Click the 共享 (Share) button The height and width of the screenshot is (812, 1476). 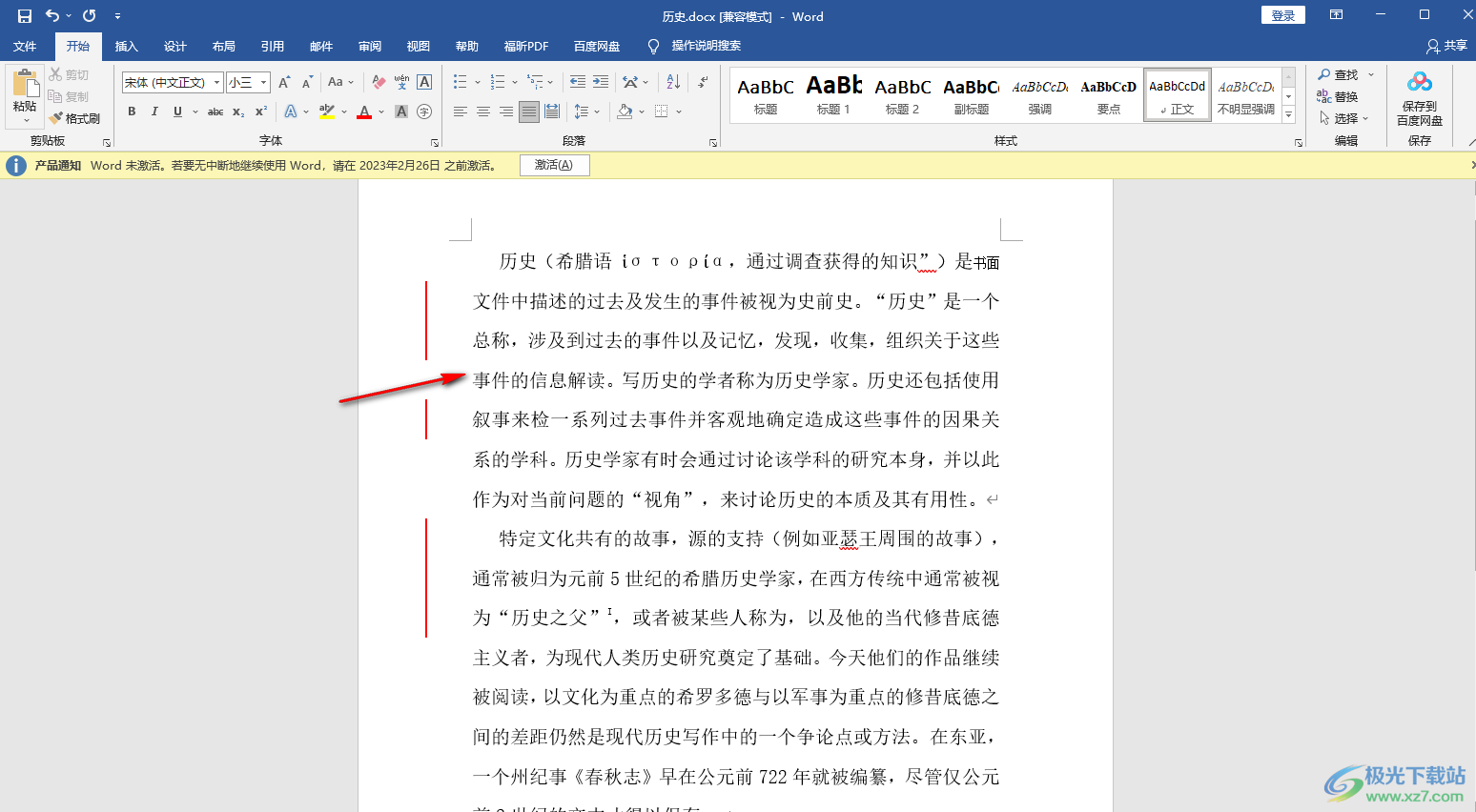(x=1446, y=46)
